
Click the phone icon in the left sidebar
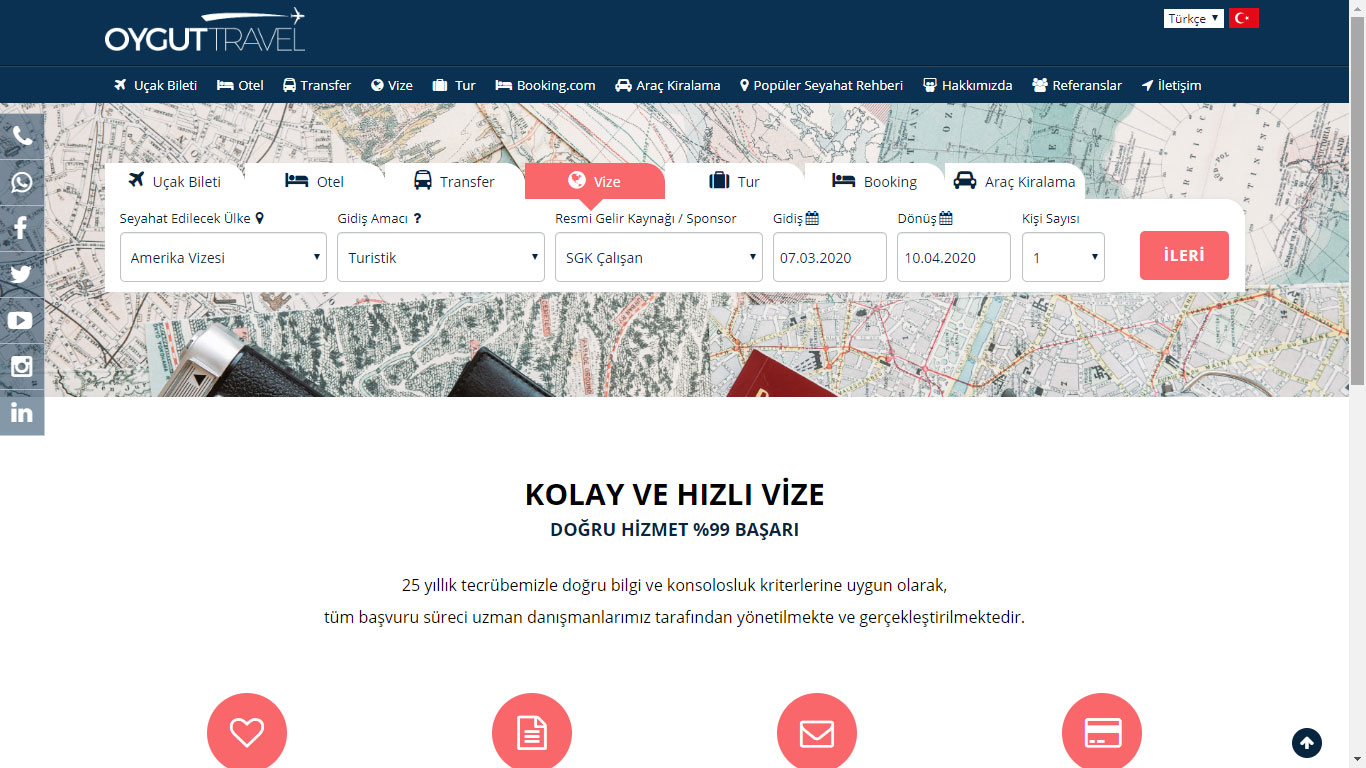pos(22,137)
